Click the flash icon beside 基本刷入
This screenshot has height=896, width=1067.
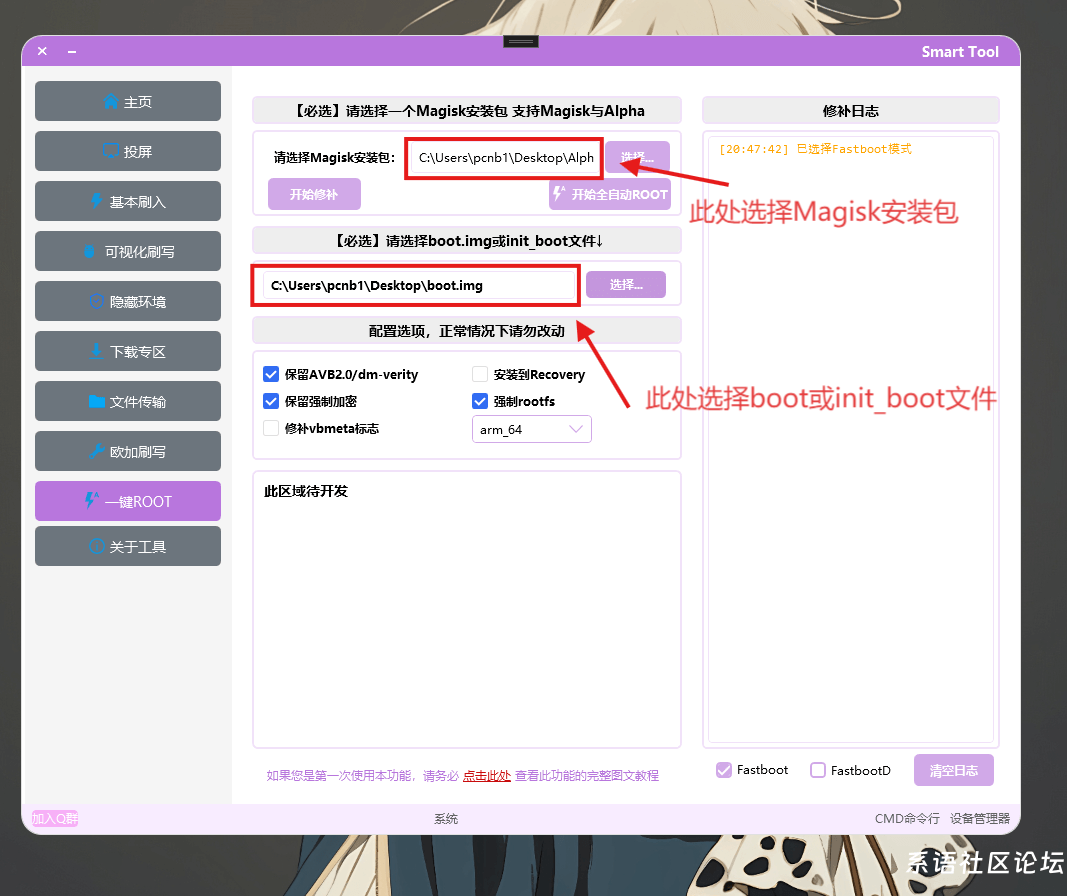[x=96, y=202]
